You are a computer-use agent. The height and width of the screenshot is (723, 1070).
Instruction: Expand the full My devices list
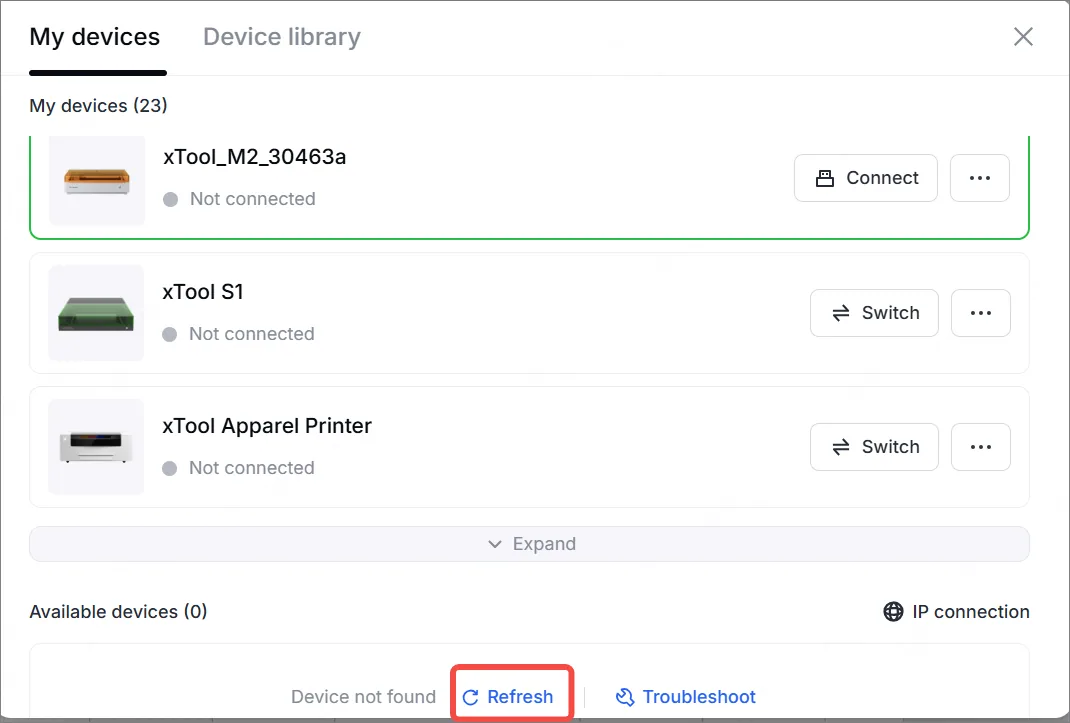tap(529, 544)
